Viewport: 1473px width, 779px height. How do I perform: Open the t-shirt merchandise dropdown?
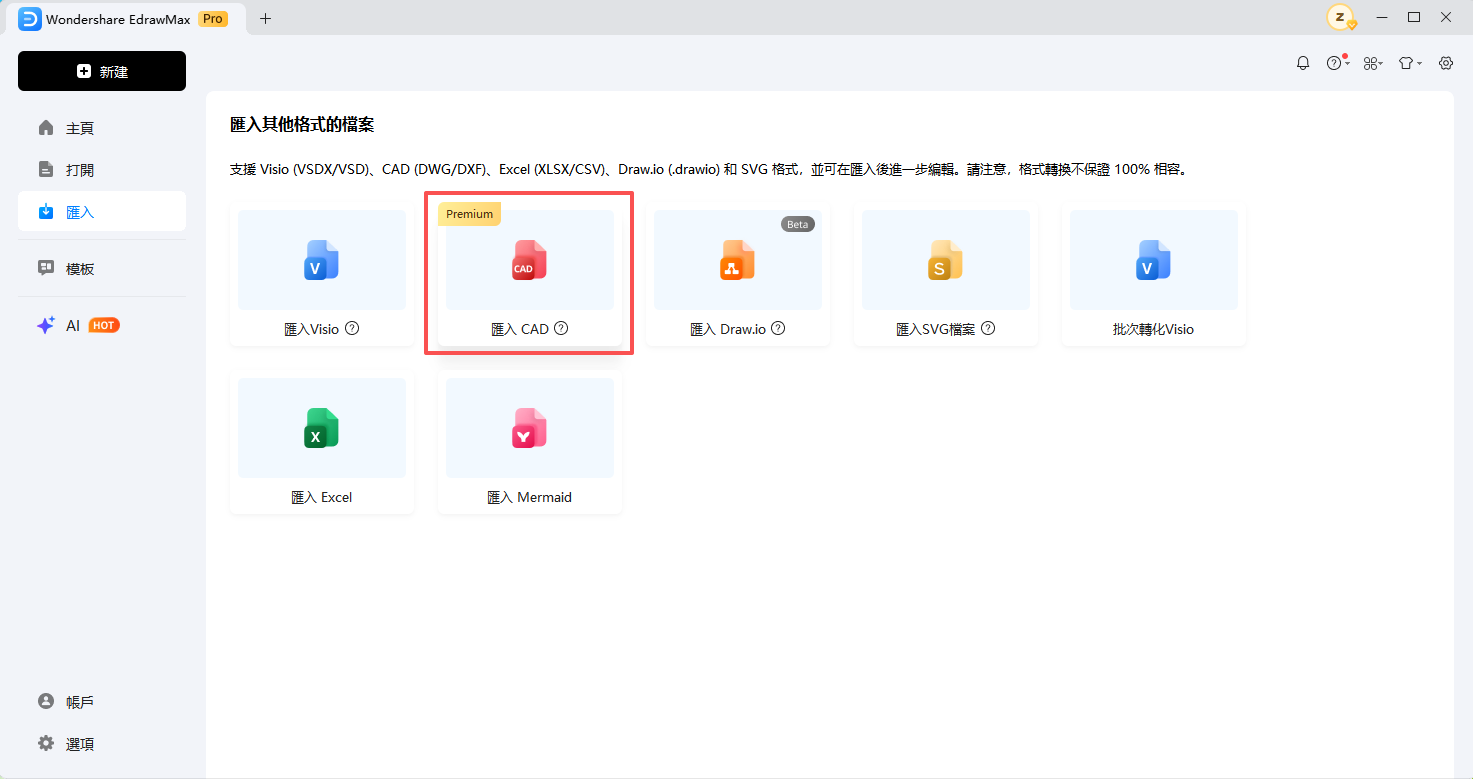point(1409,62)
